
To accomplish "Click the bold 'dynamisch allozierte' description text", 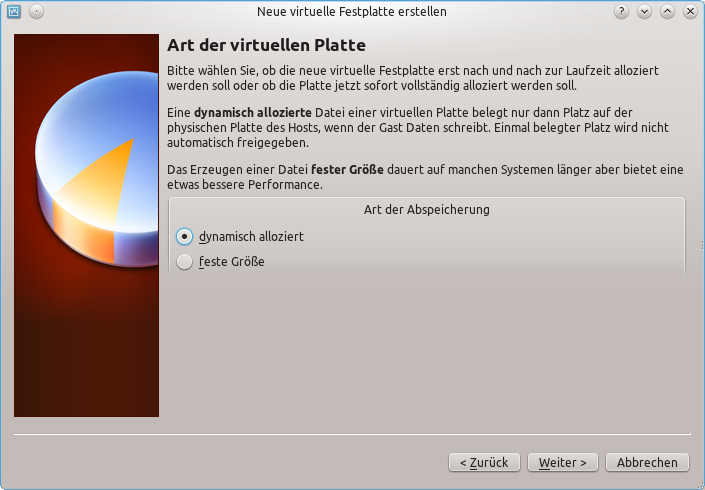I will (253, 113).
